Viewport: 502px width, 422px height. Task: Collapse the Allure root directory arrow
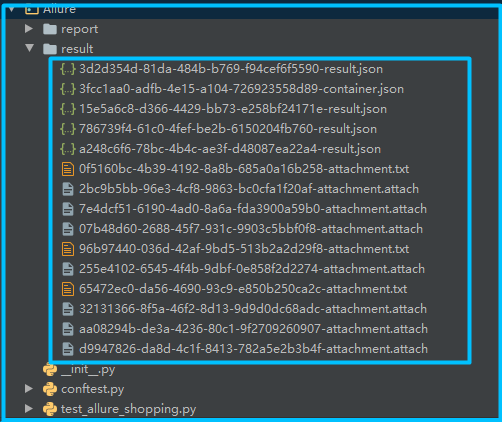[x=12, y=9]
